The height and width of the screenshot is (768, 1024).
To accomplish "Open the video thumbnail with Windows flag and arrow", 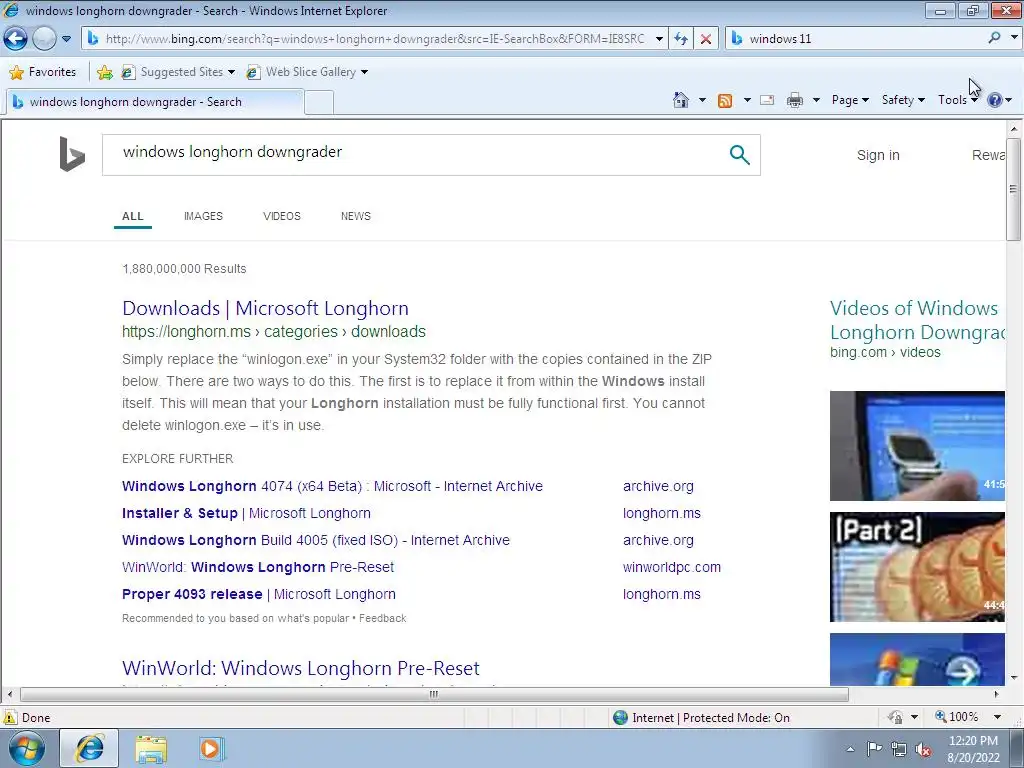I will [917, 660].
